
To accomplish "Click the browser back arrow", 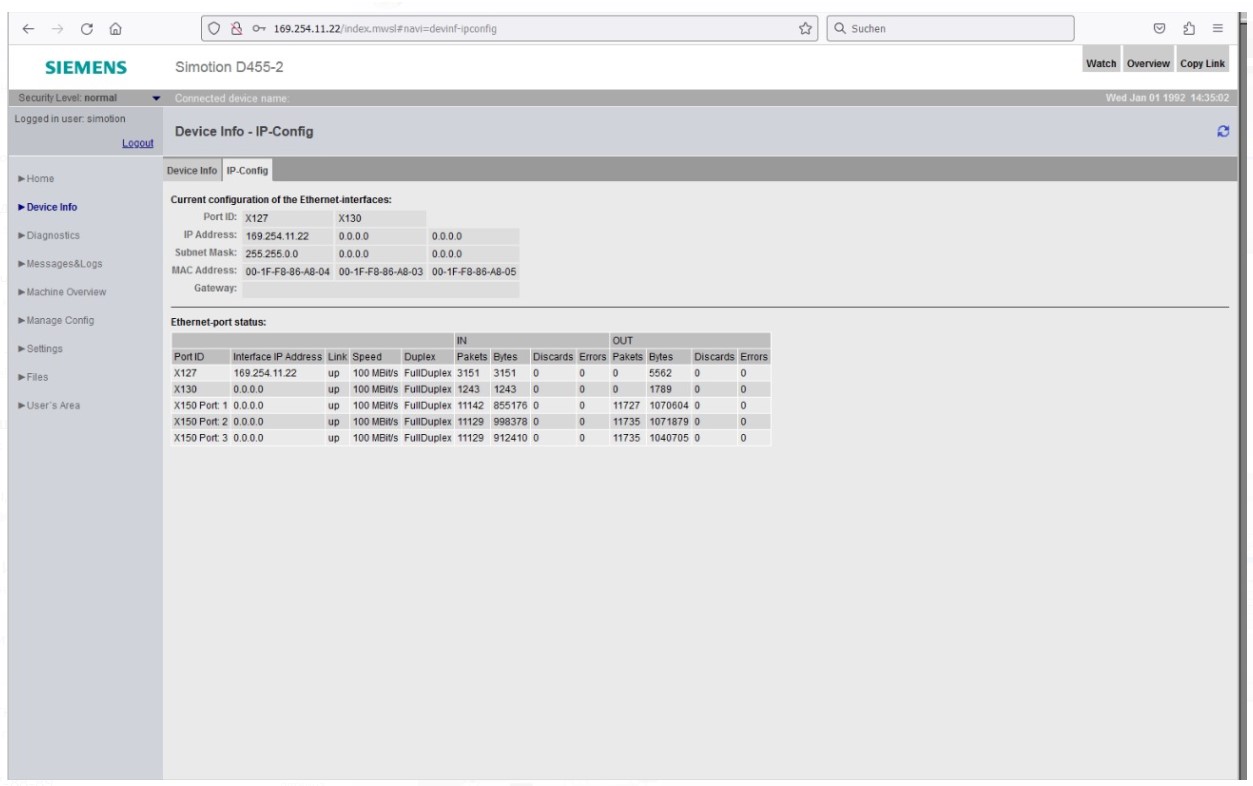I will point(27,29).
